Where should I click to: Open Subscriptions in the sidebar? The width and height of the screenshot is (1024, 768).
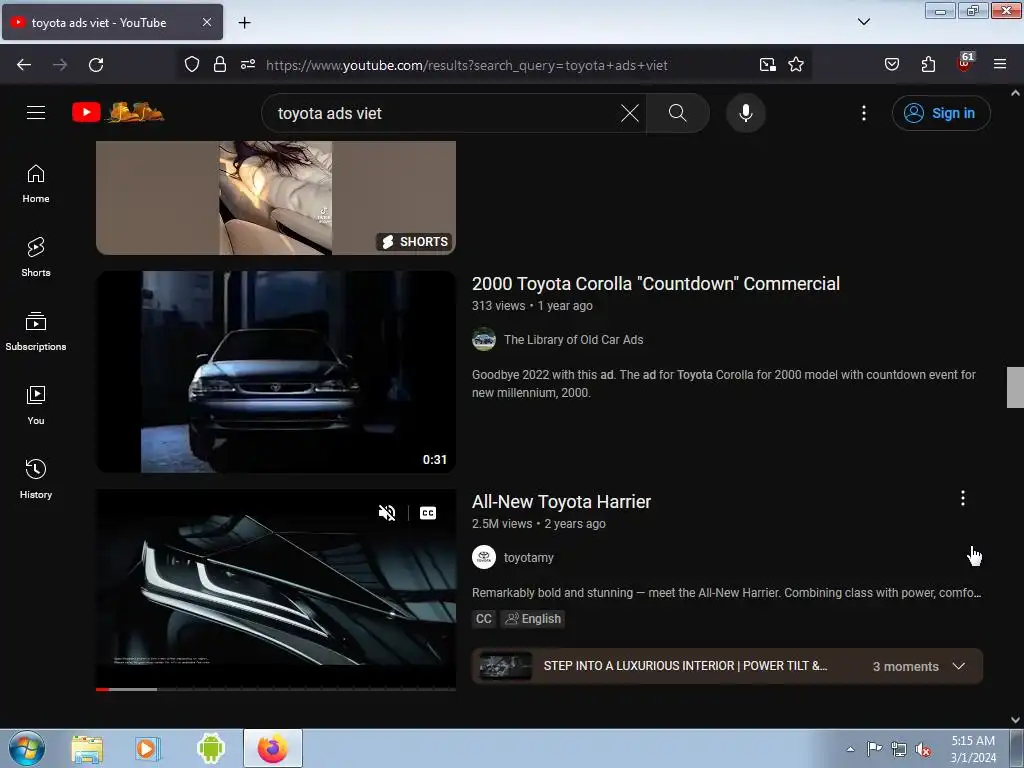(x=36, y=331)
